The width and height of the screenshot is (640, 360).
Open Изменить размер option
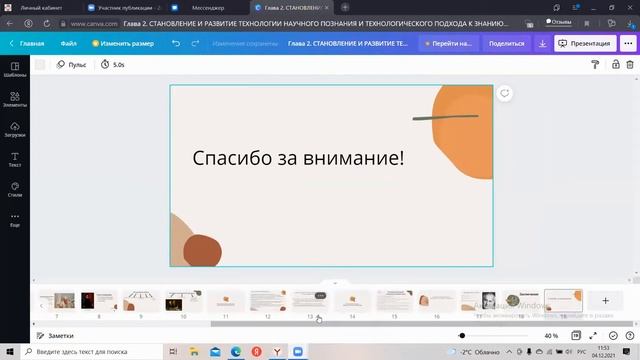123,43
